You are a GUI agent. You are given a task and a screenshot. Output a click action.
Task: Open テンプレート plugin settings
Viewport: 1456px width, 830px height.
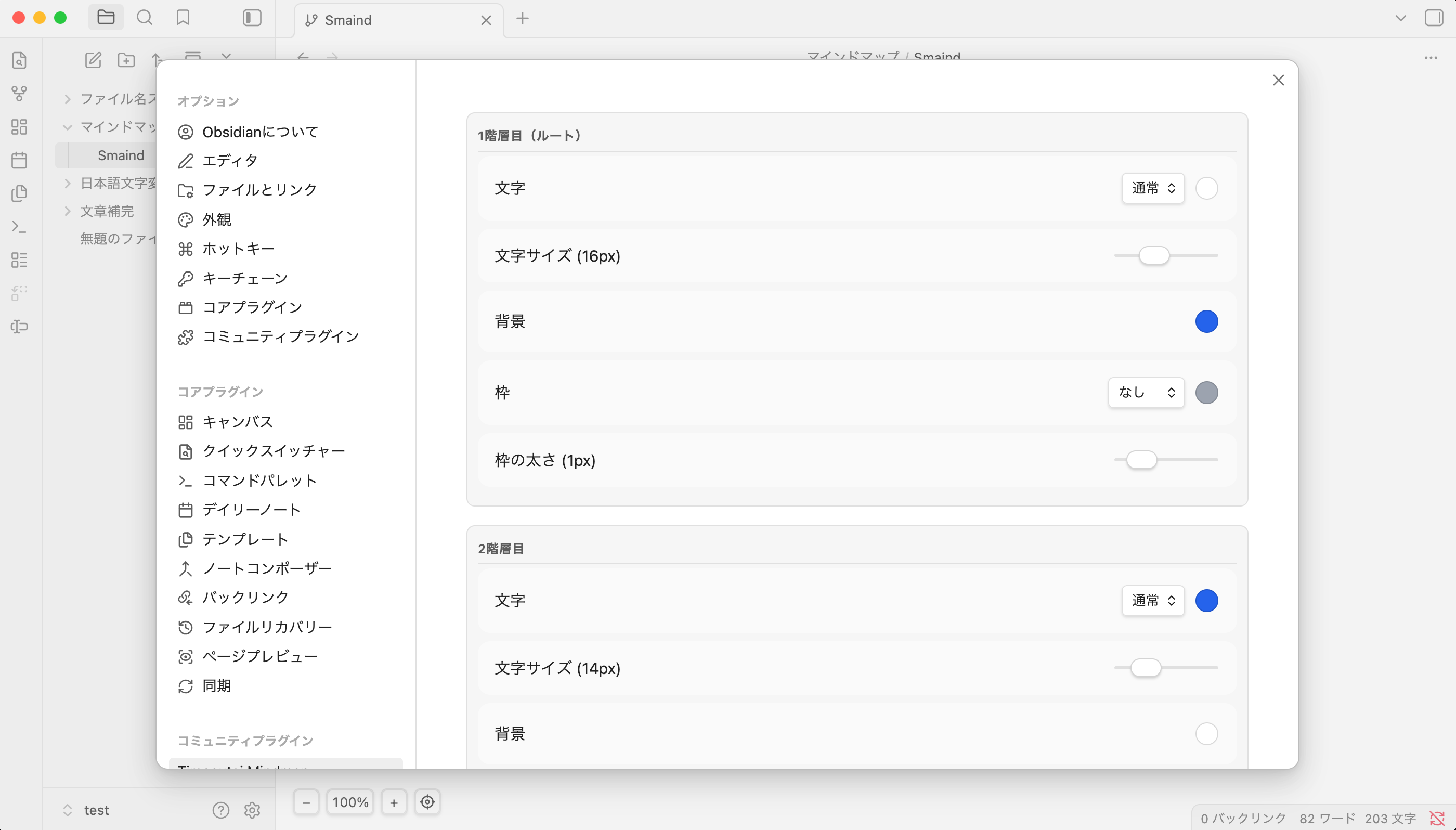click(x=287, y=539)
